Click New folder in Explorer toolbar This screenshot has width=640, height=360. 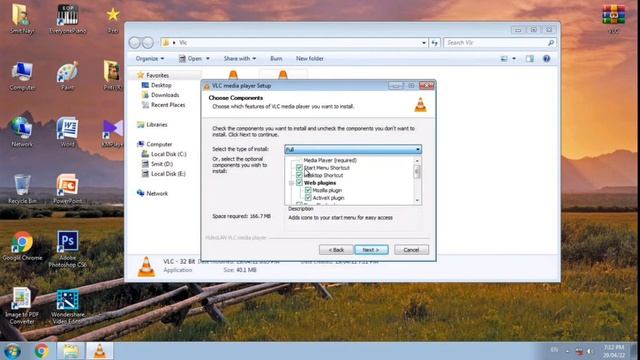pyautogui.click(x=310, y=59)
